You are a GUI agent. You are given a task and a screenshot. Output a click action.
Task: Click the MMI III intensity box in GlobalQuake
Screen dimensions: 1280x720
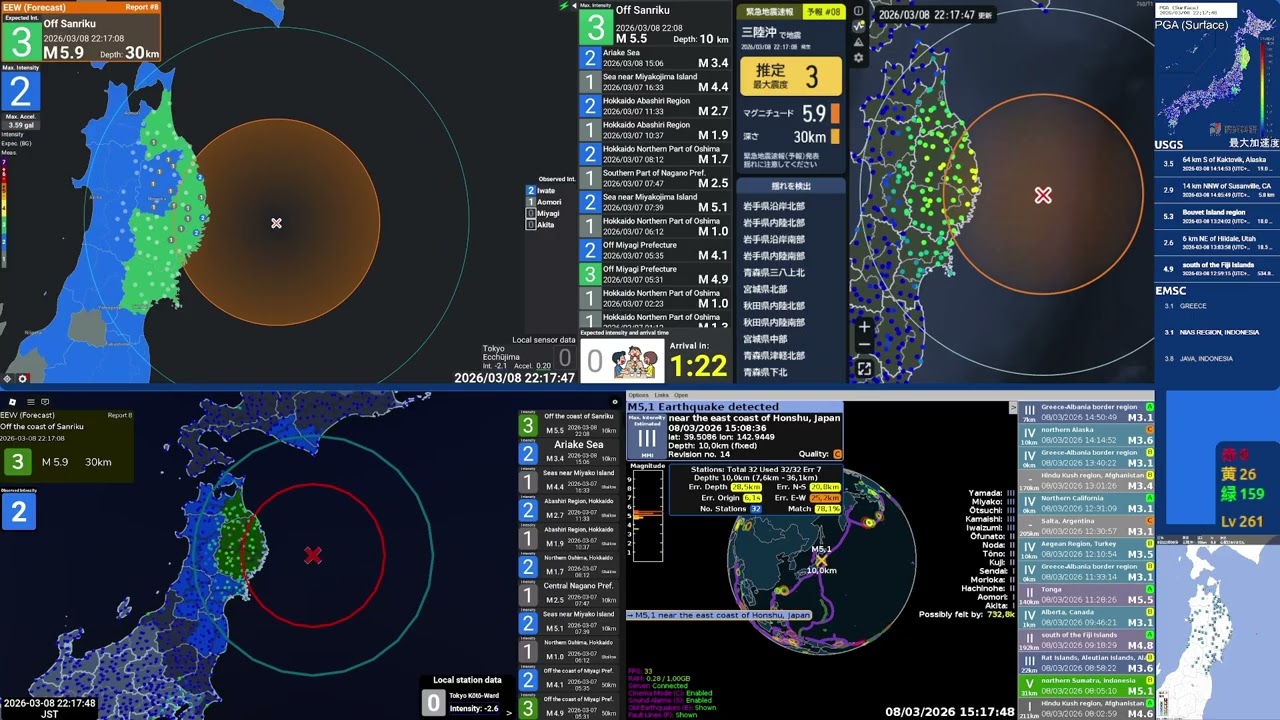pyautogui.click(x=647, y=438)
